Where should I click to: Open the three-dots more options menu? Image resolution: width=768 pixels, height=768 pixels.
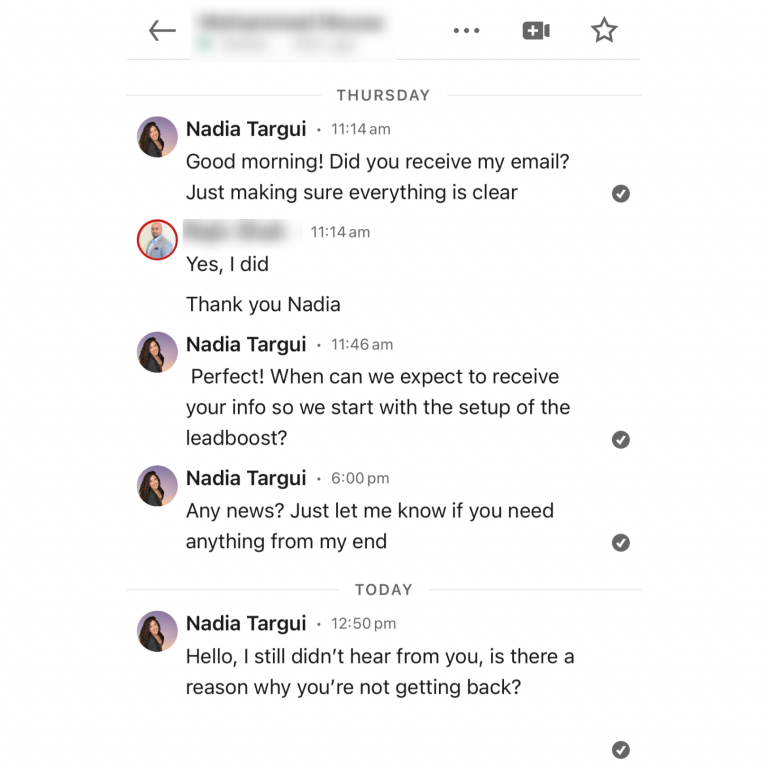click(x=466, y=31)
